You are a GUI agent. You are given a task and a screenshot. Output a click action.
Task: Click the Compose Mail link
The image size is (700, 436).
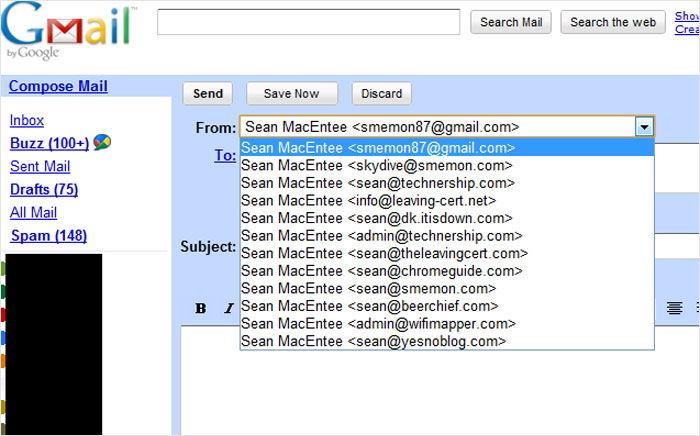(58, 87)
